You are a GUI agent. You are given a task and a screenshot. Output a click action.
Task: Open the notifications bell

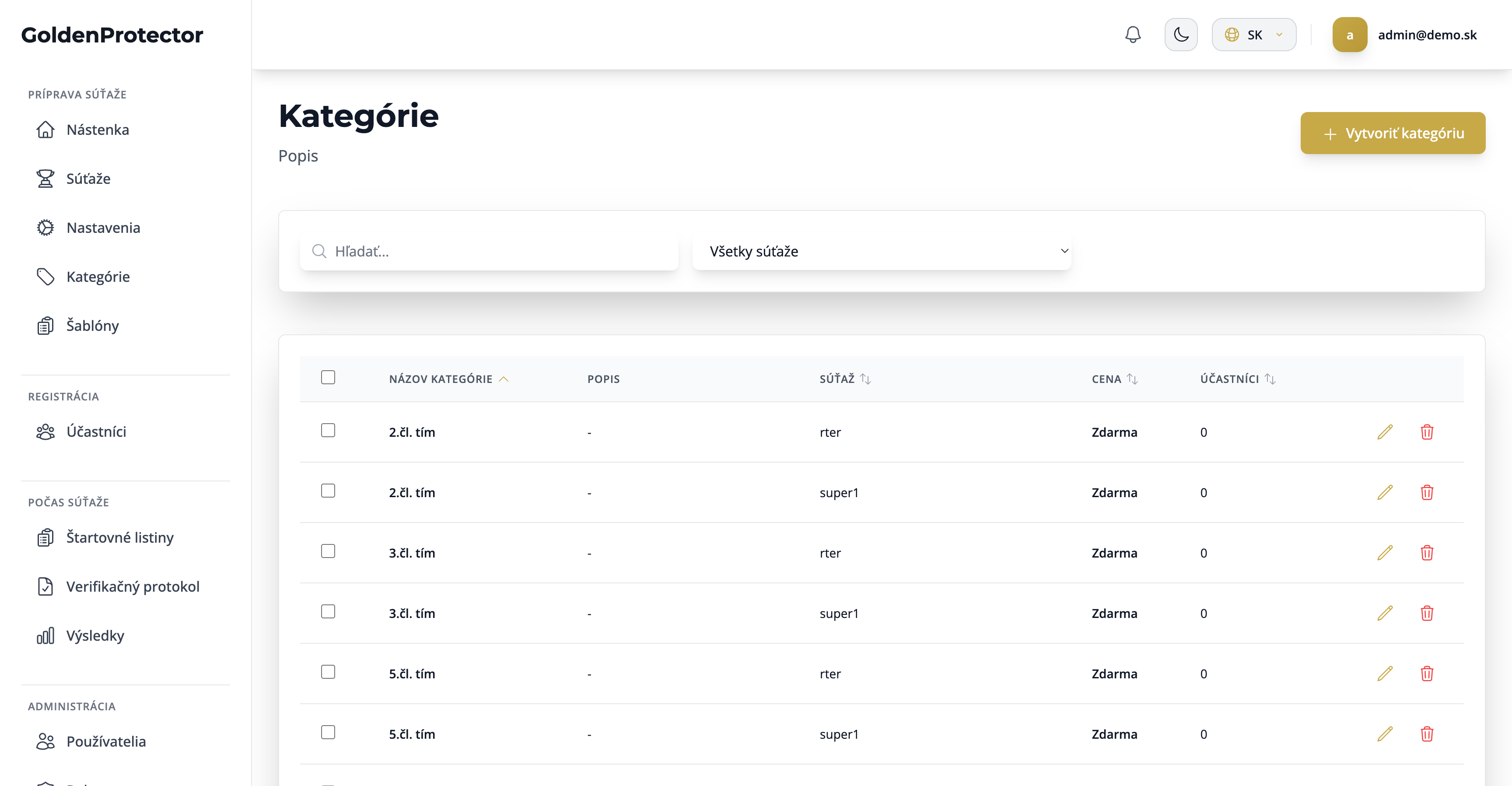point(1132,35)
